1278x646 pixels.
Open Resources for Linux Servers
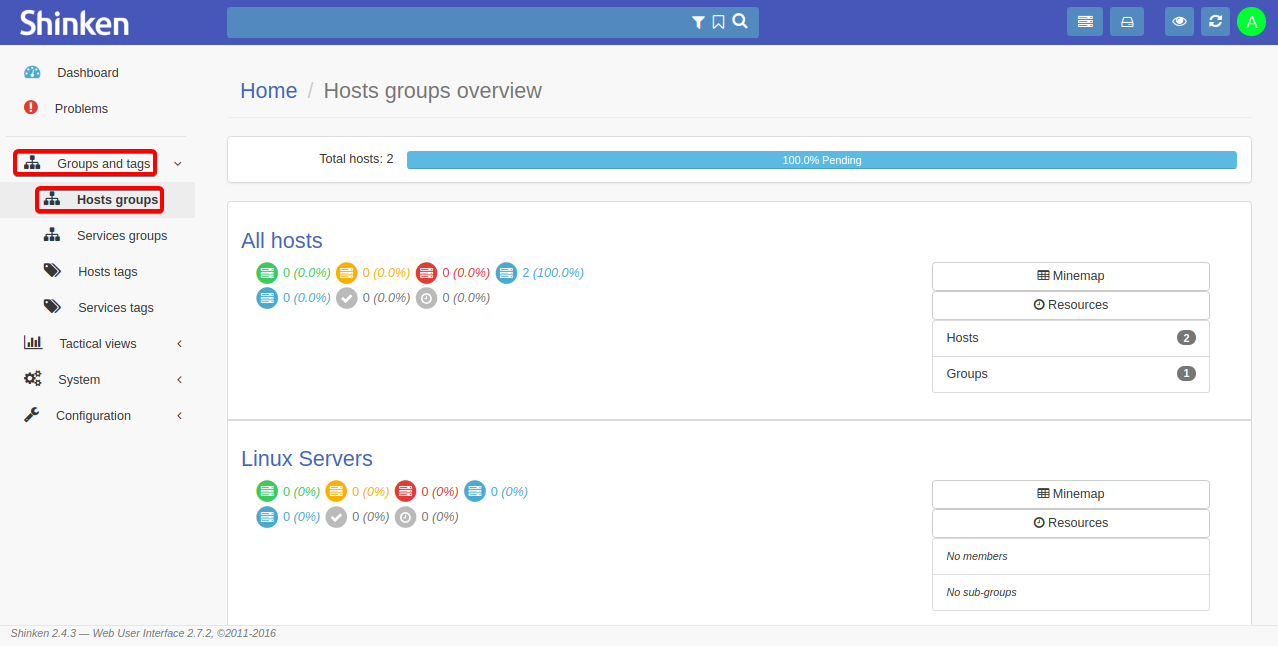tap(1071, 523)
